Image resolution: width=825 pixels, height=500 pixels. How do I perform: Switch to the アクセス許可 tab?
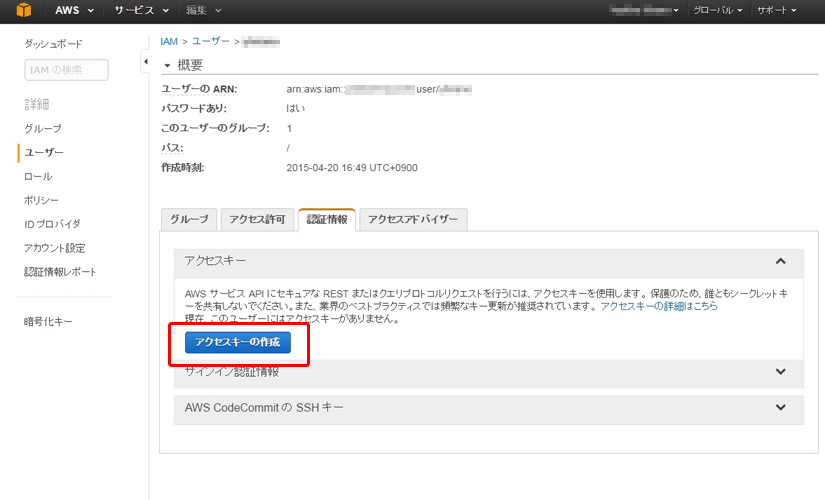point(257,220)
